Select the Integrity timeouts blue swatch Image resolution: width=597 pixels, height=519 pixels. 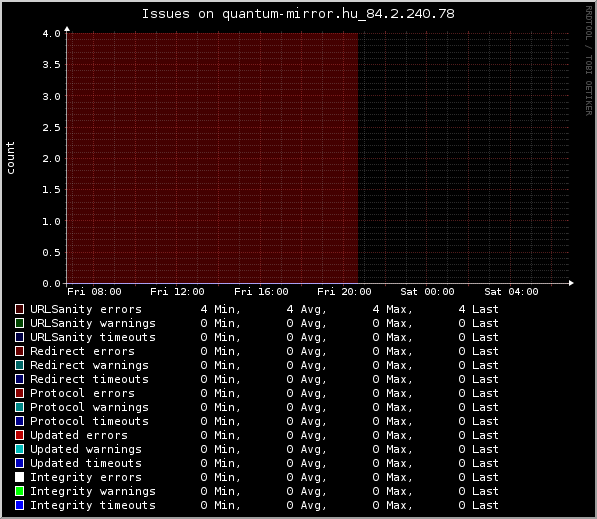pyautogui.click(x=19, y=505)
